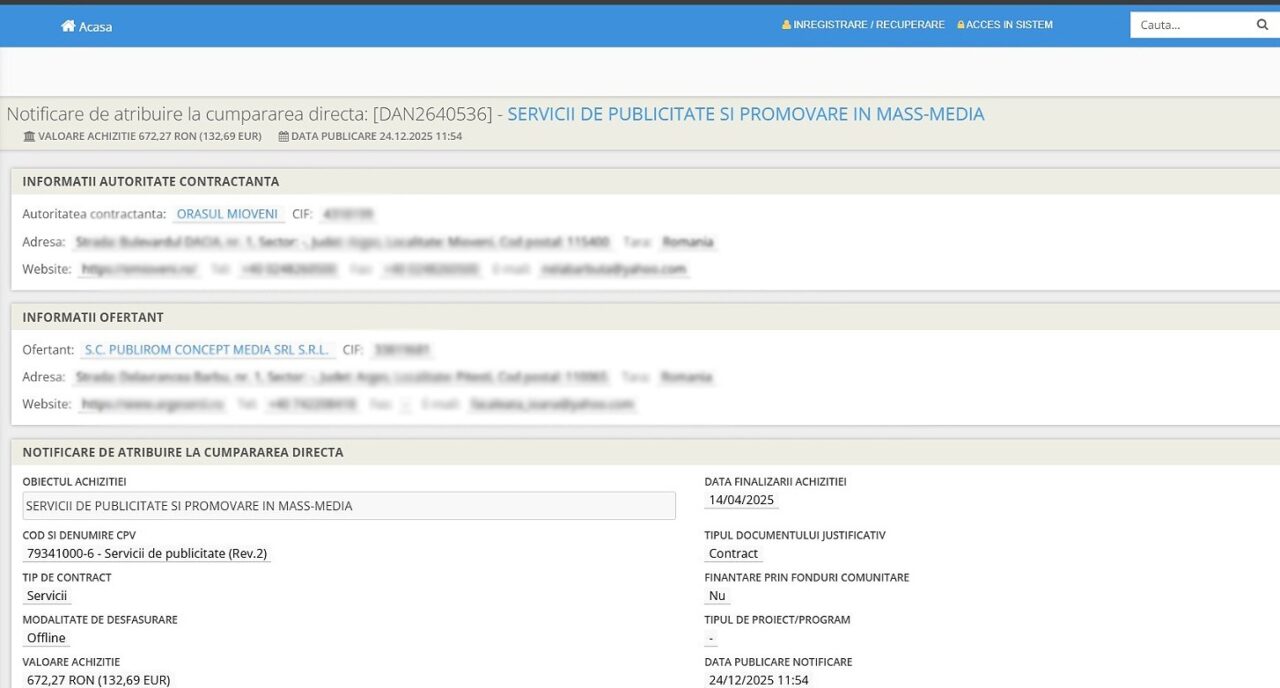Open the Acasa menu item
Screen dimensions: 1280x688
point(95,26)
